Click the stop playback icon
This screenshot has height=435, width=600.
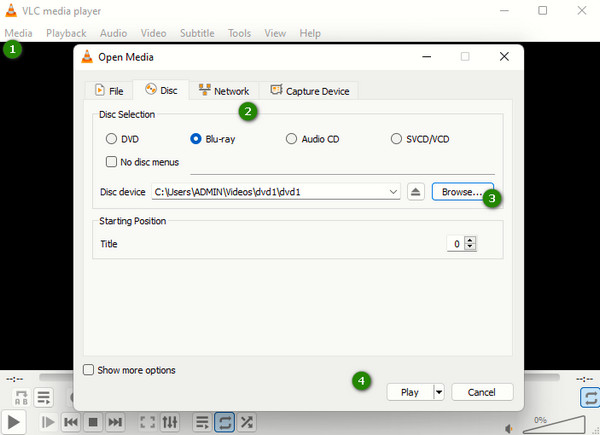[x=93, y=422]
